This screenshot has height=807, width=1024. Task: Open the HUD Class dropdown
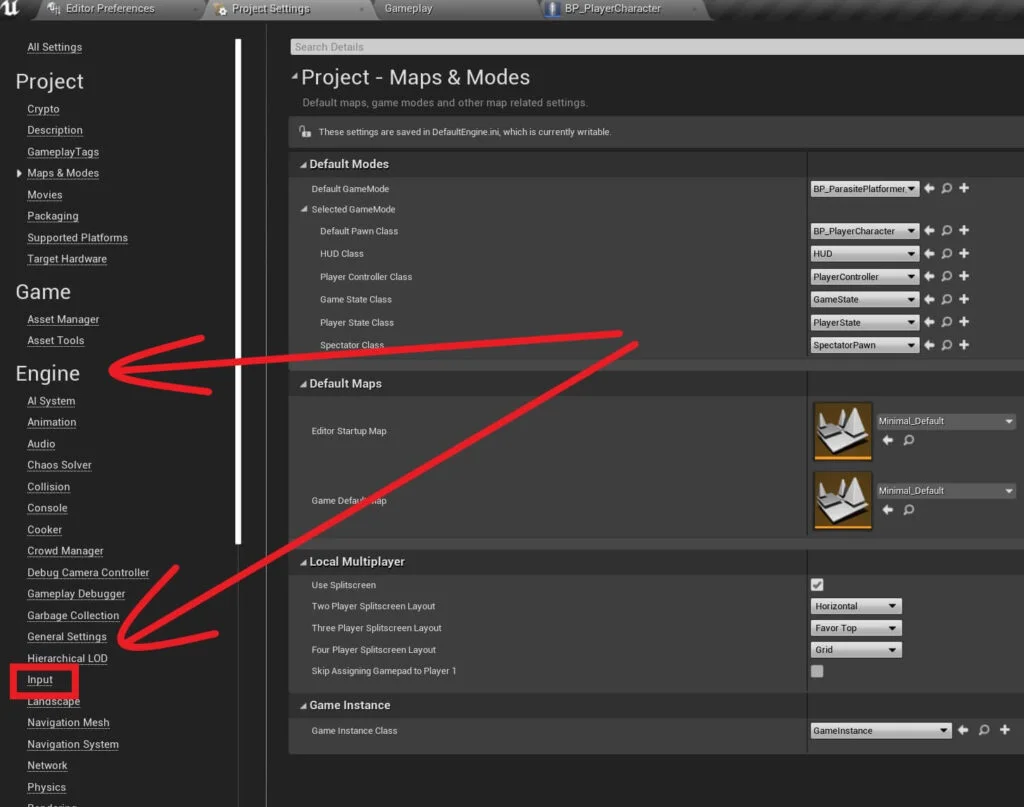865,253
